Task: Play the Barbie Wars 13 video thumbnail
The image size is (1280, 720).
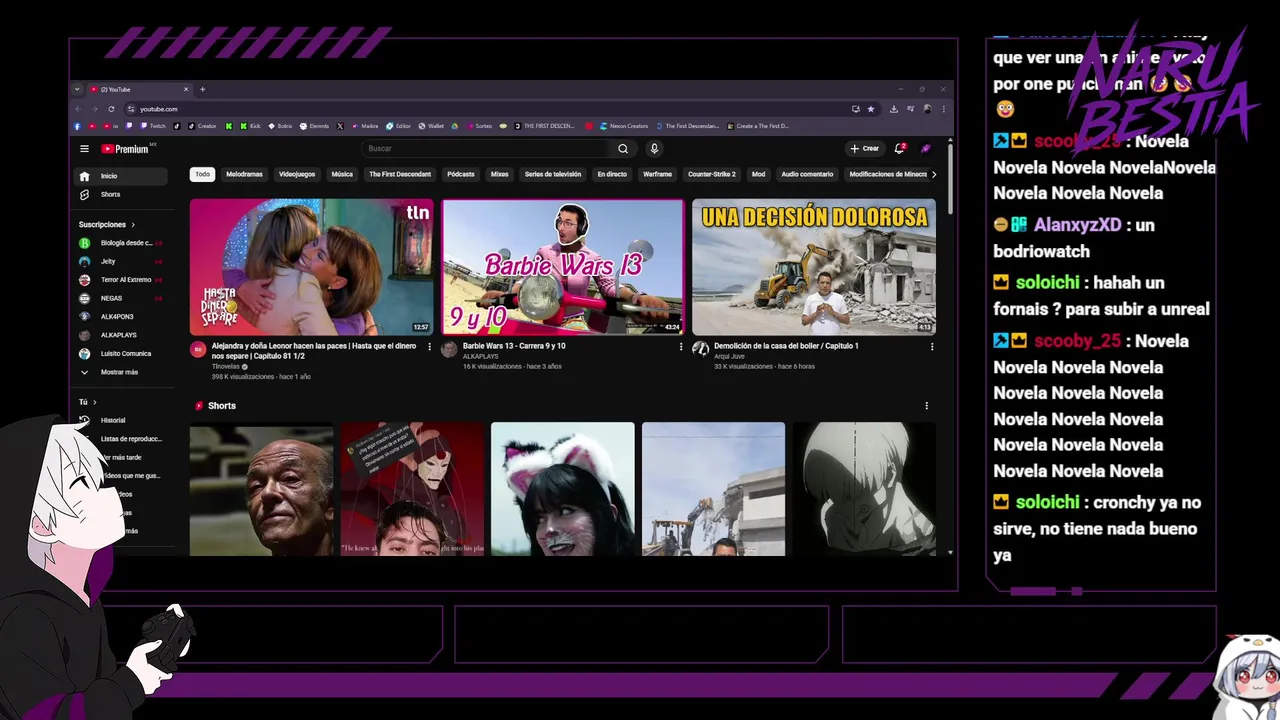Action: click(x=563, y=267)
